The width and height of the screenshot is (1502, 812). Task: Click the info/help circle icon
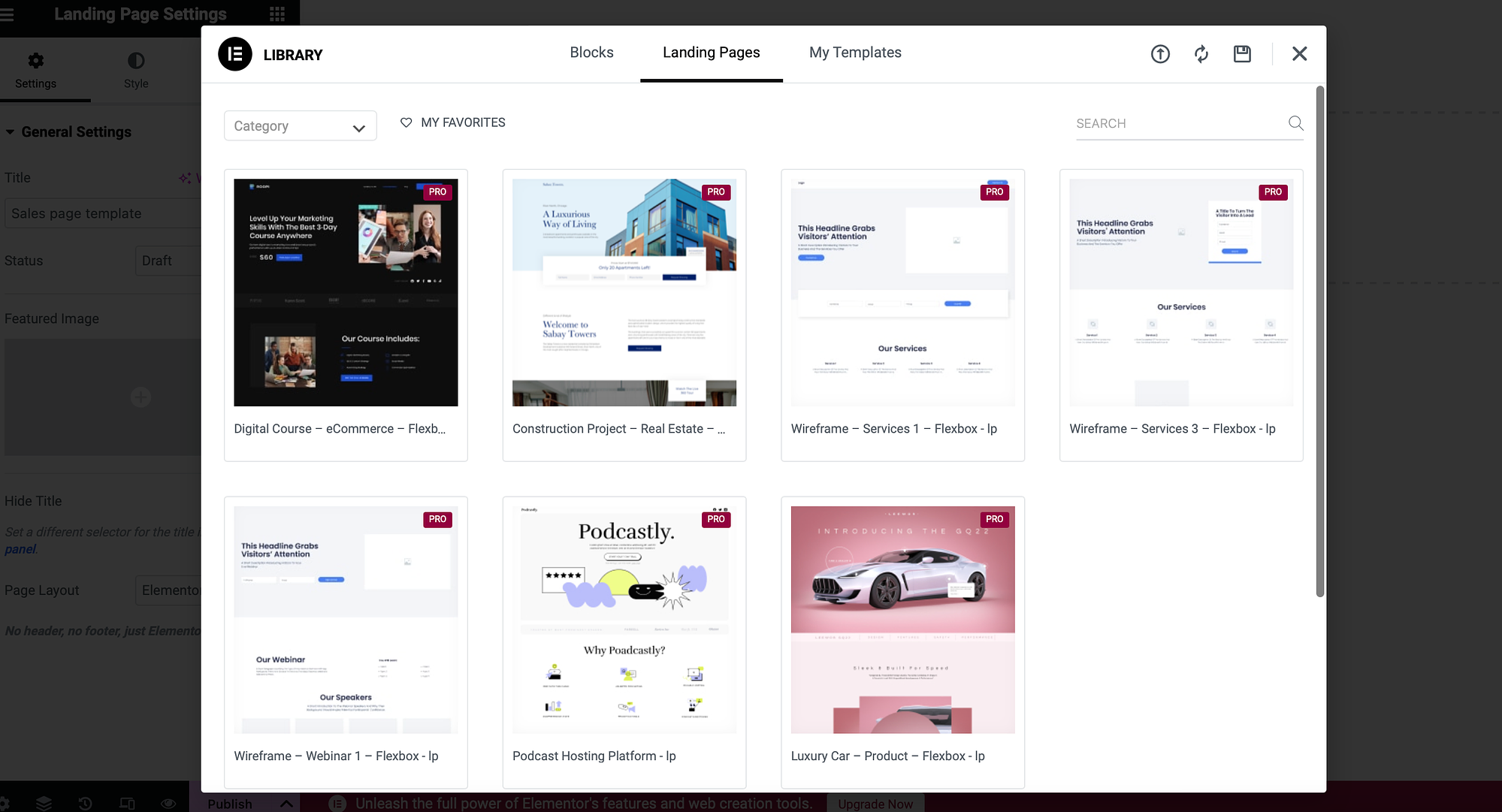tap(1160, 53)
